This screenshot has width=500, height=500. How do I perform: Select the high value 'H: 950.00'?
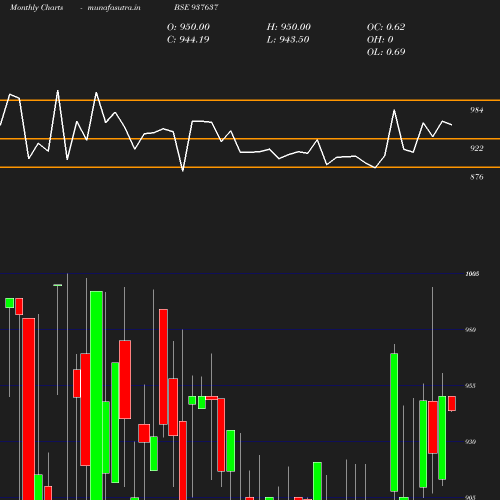pyautogui.click(x=289, y=27)
